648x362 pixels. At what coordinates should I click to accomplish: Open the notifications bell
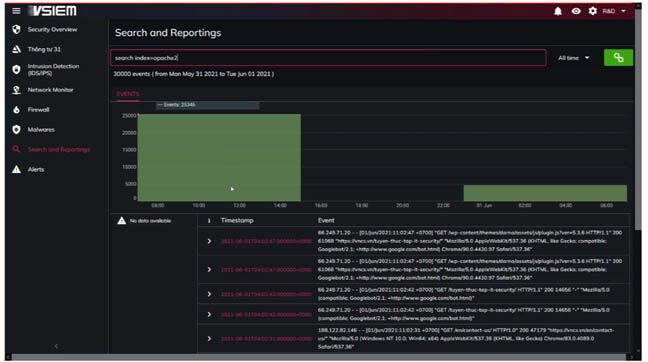click(557, 11)
